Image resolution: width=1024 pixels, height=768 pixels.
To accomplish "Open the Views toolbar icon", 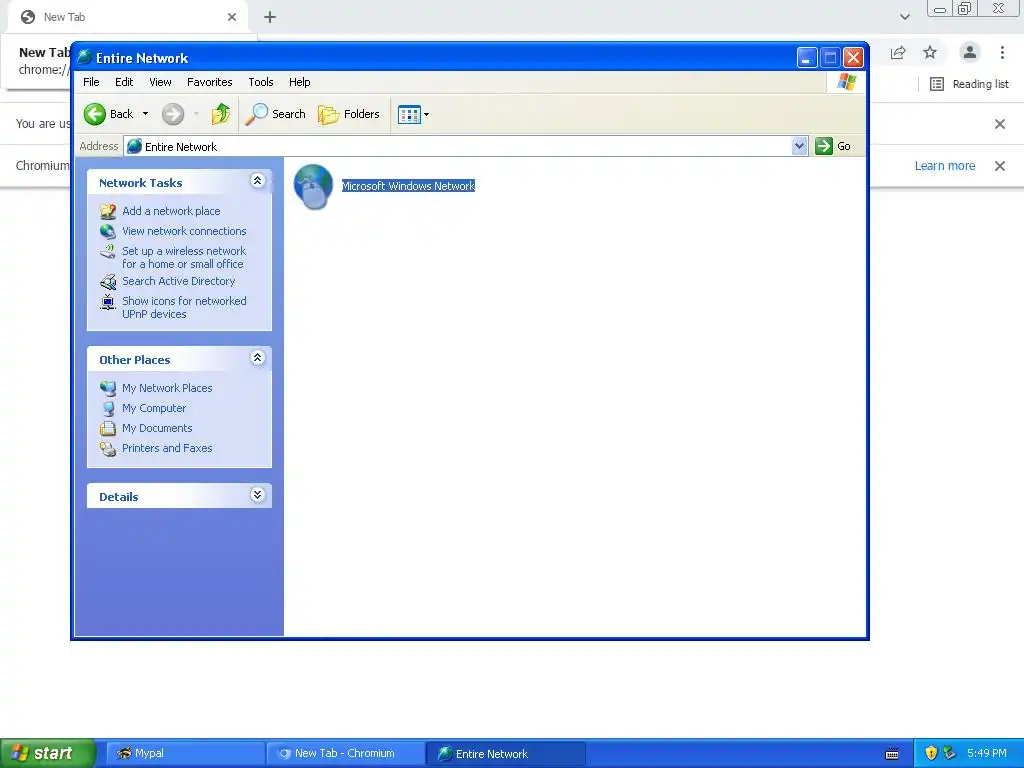I will [409, 114].
